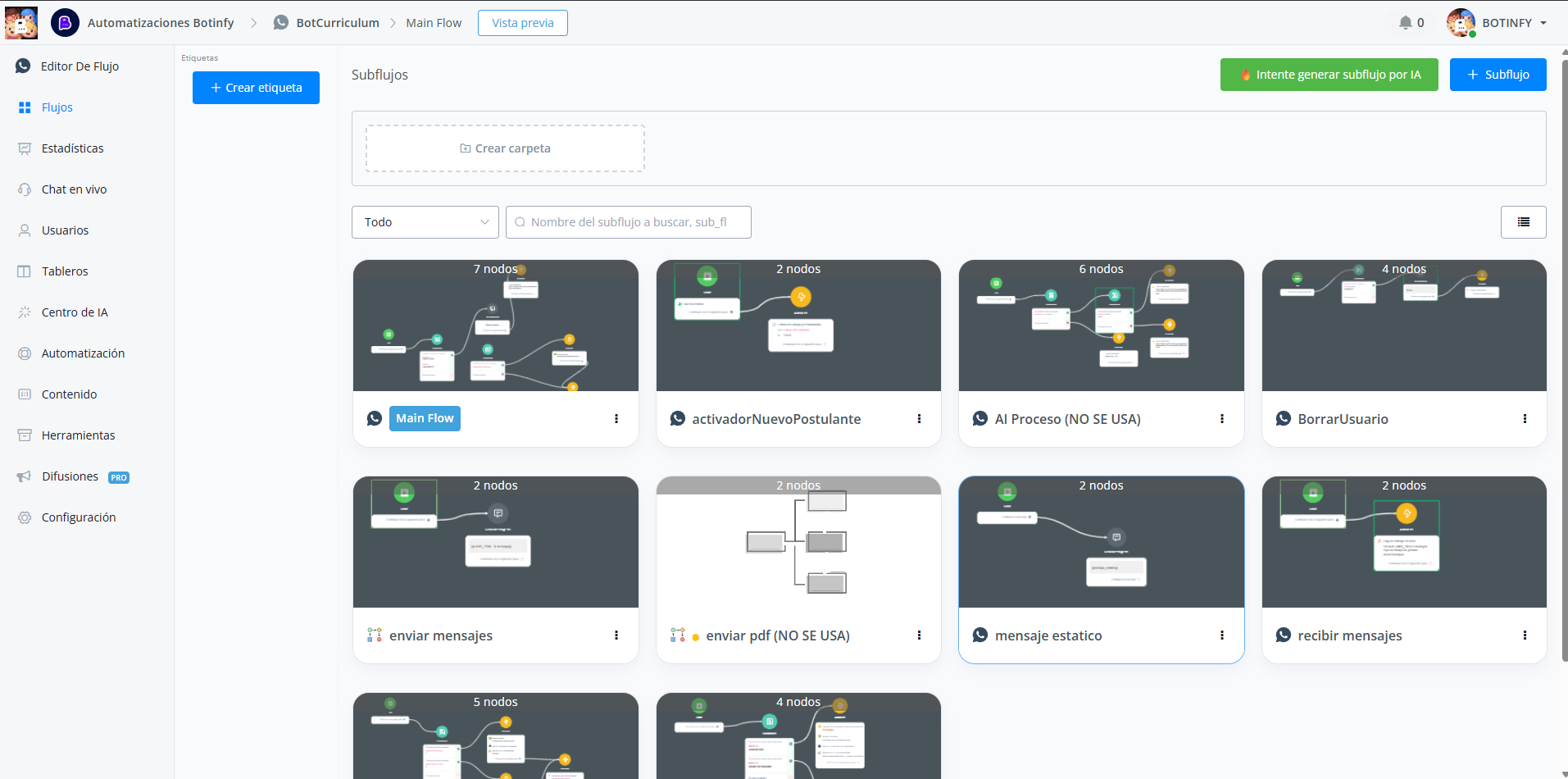Open the enviar mensajes flow thumbnail
The width and height of the screenshot is (1568, 779).
point(496,542)
